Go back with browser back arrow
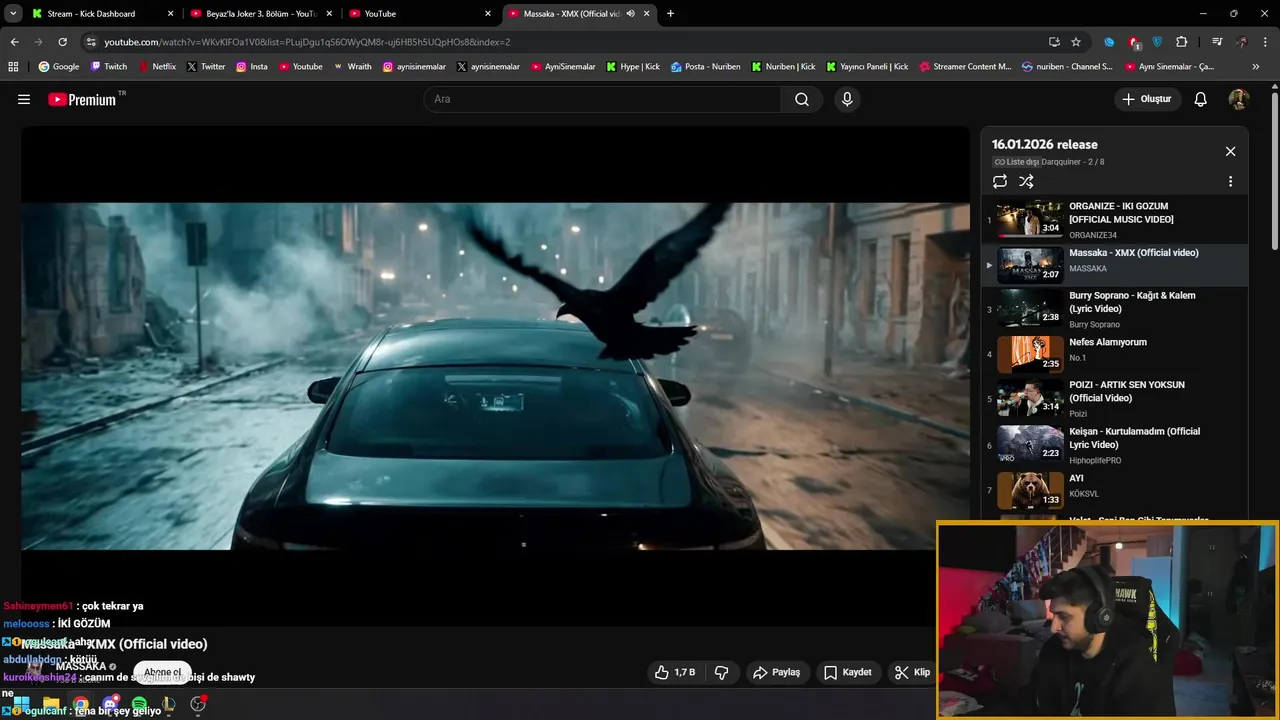The height and width of the screenshot is (720, 1280). coord(14,42)
